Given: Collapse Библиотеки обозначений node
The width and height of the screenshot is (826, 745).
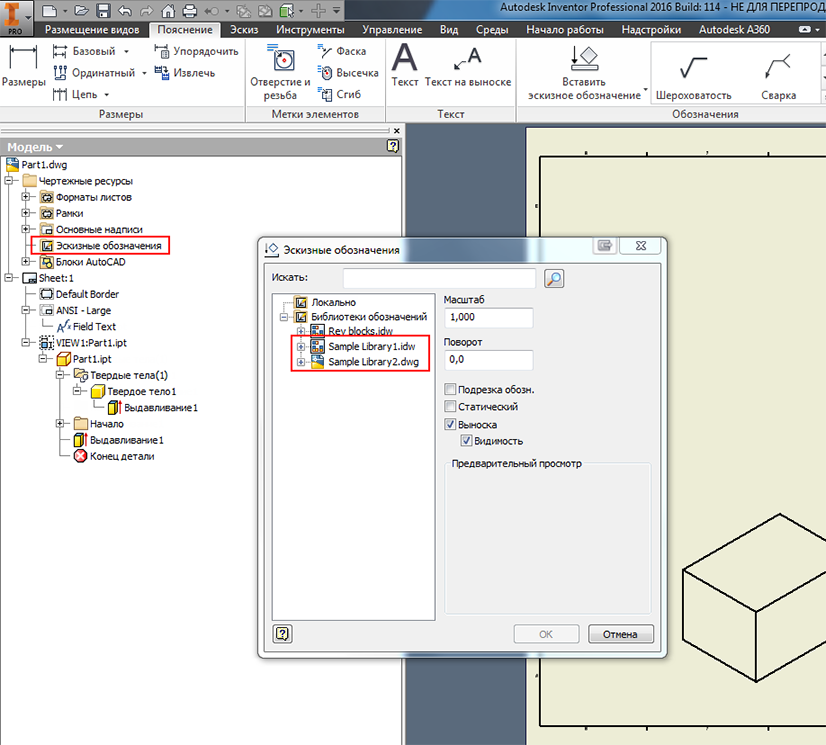Looking at the screenshot, I should coord(284,317).
